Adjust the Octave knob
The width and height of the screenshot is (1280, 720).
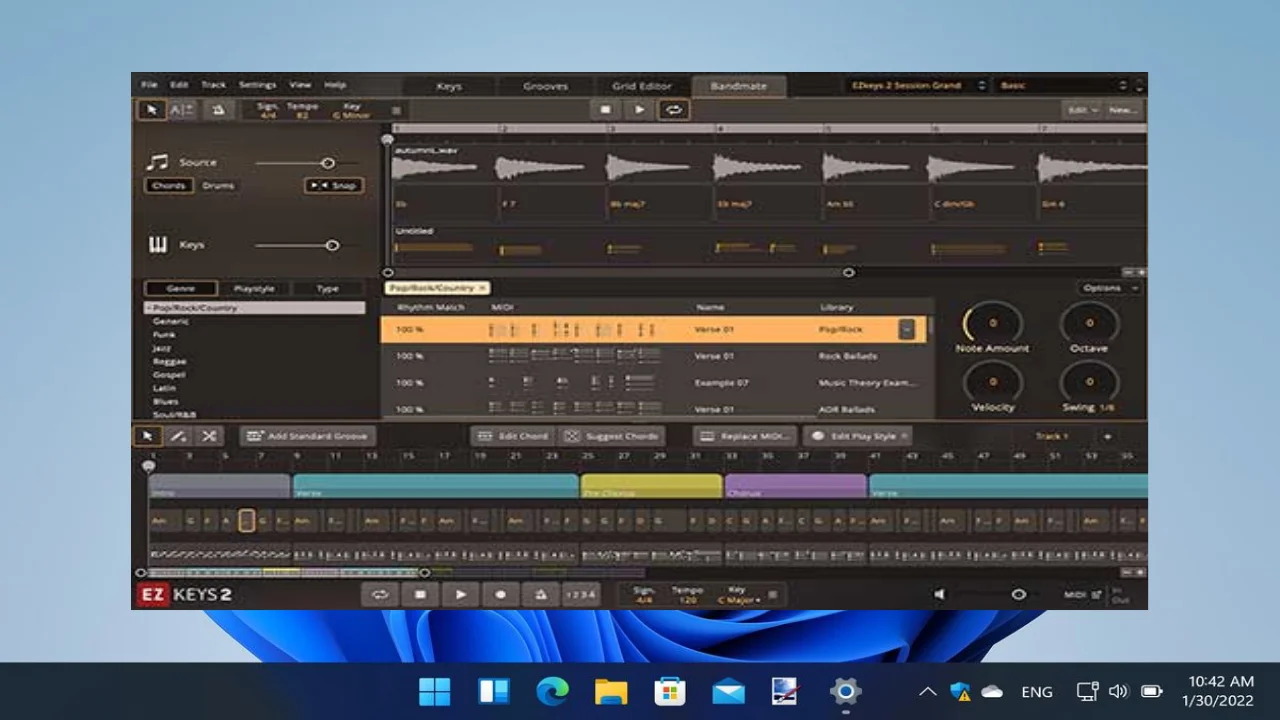[1089, 323]
